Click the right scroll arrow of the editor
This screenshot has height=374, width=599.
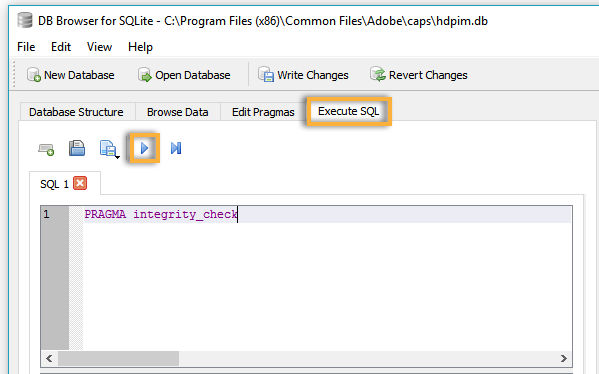click(564, 358)
